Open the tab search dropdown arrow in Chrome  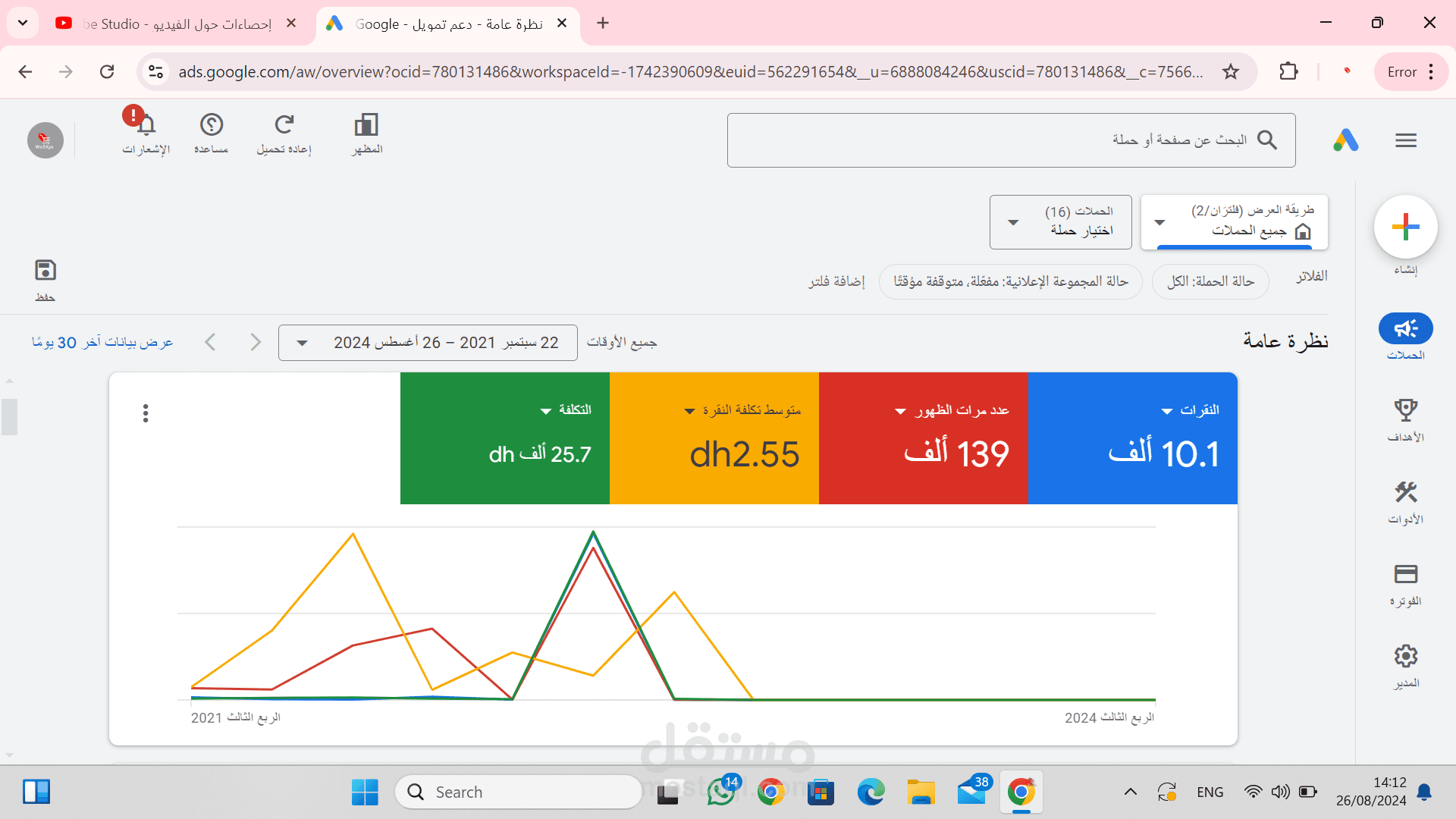[23, 23]
